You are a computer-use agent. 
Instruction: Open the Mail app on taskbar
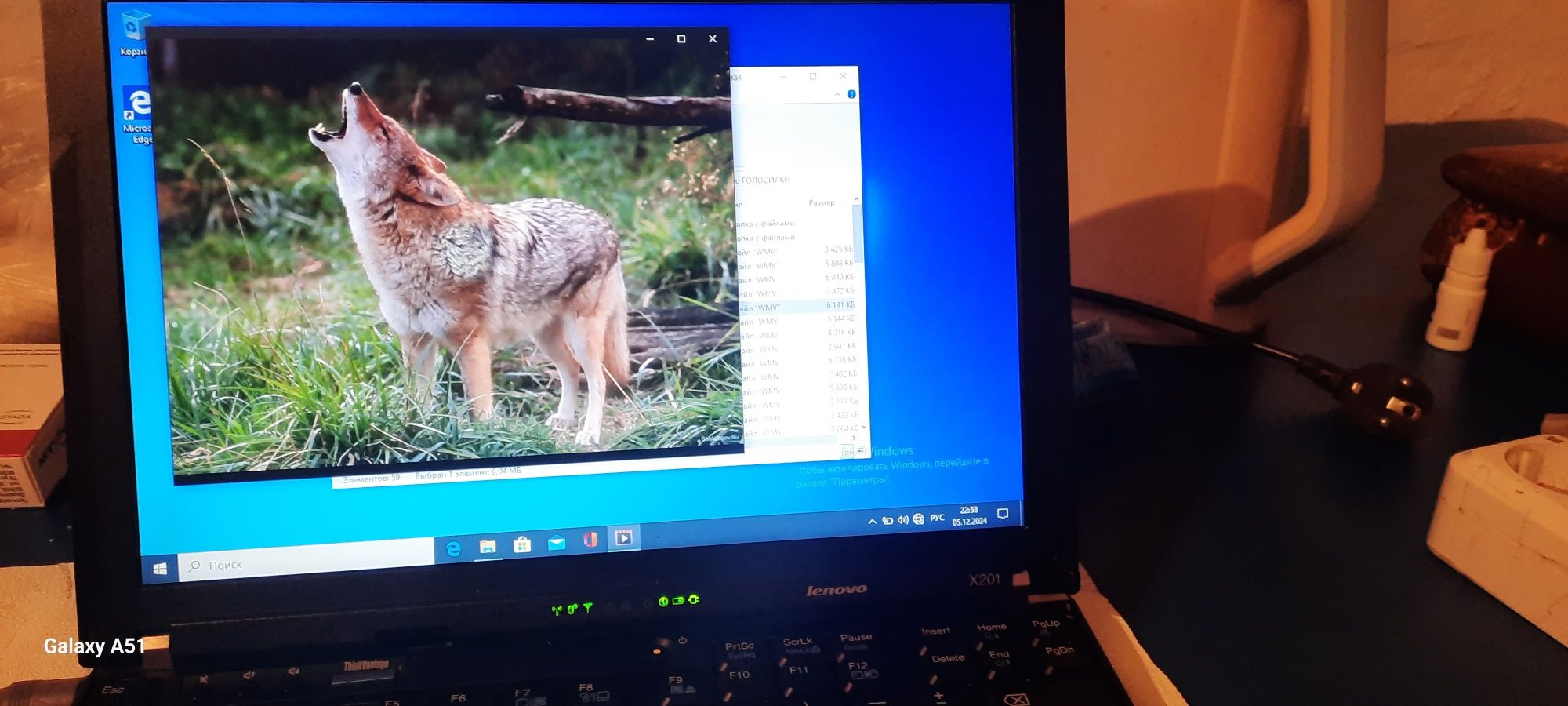tap(557, 542)
